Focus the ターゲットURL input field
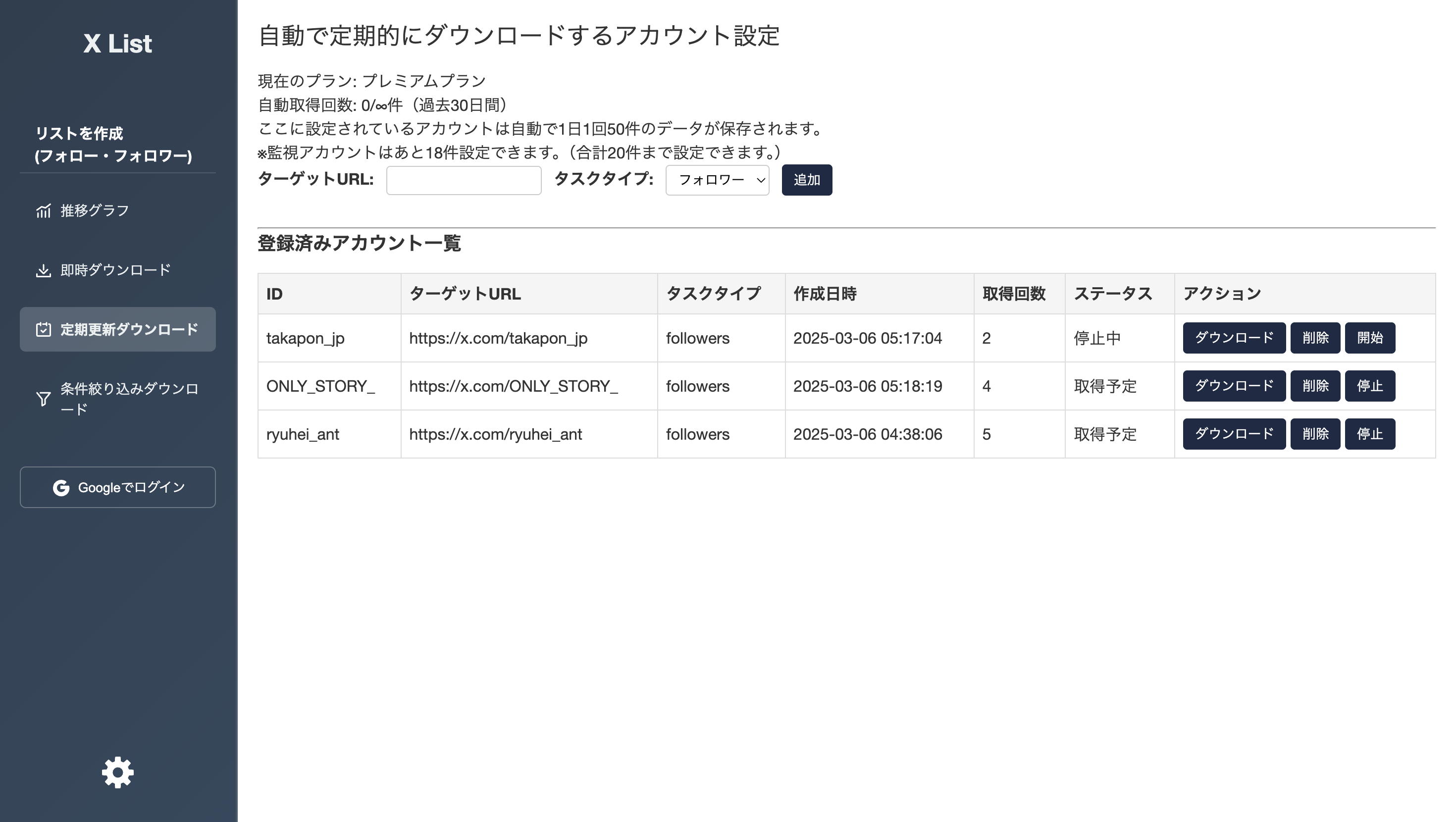The image size is (1456, 822). (x=464, y=180)
